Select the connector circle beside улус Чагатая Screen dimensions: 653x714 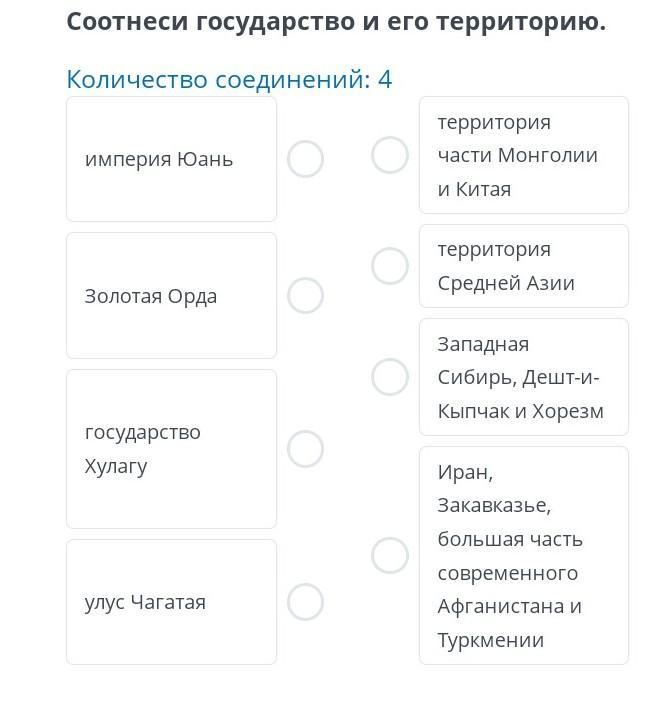(x=305, y=602)
